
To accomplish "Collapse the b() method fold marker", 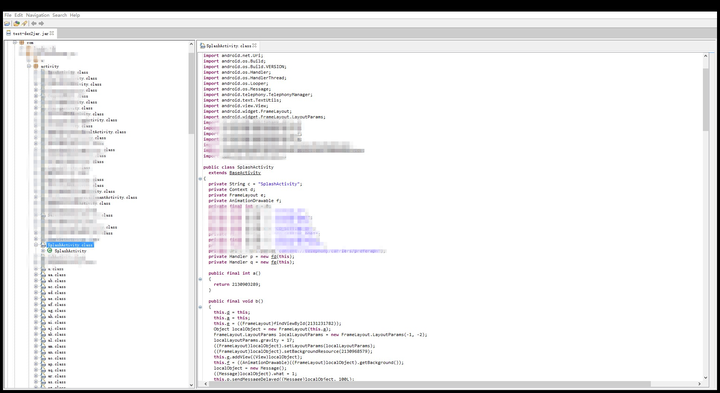I will coord(200,307).
